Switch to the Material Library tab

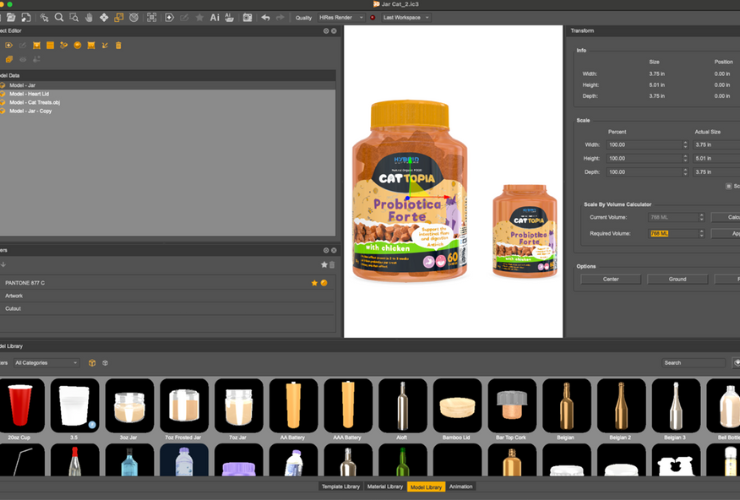[x=383, y=487]
